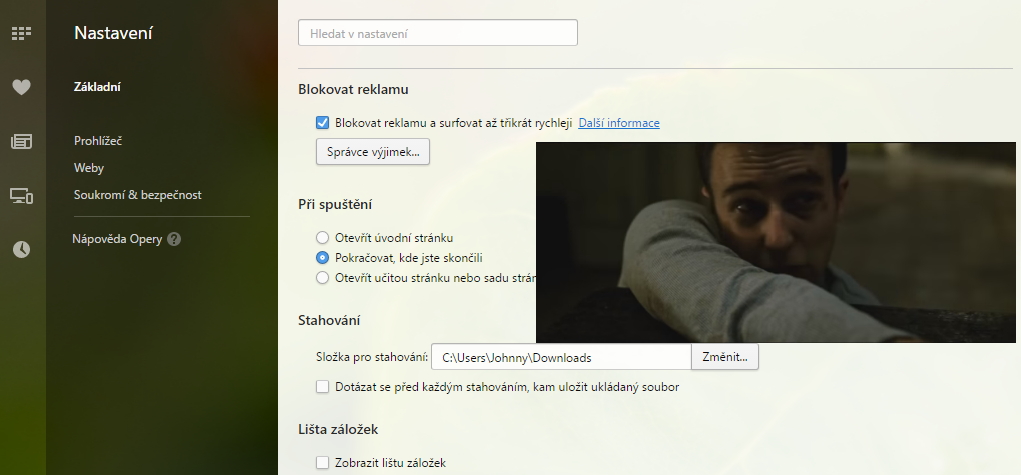Open Tabs from devices sidebar icon
The image size is (1021, 475).
point(21,195)
